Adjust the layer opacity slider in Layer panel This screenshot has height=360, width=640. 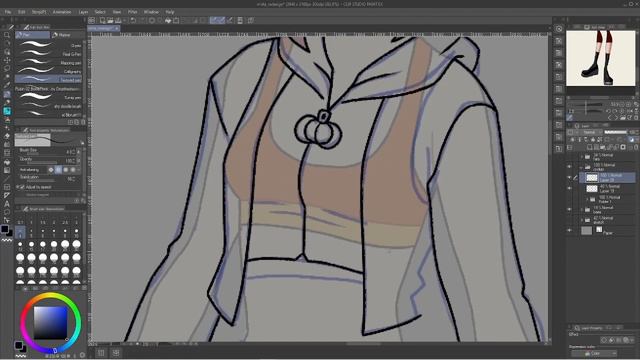pos(616,132)
